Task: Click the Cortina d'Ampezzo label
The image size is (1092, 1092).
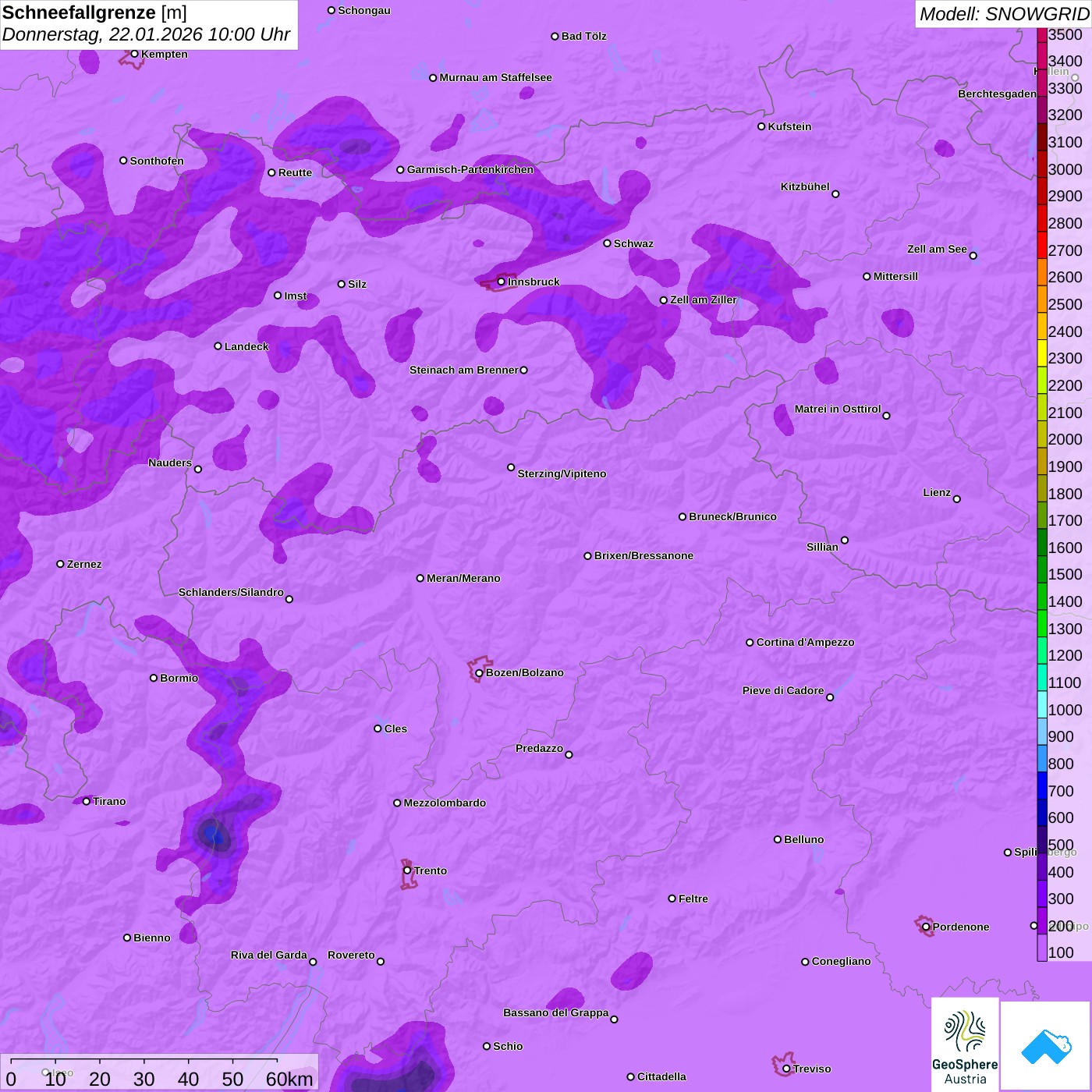Action: pyautogui.click(x=806, y=642)
